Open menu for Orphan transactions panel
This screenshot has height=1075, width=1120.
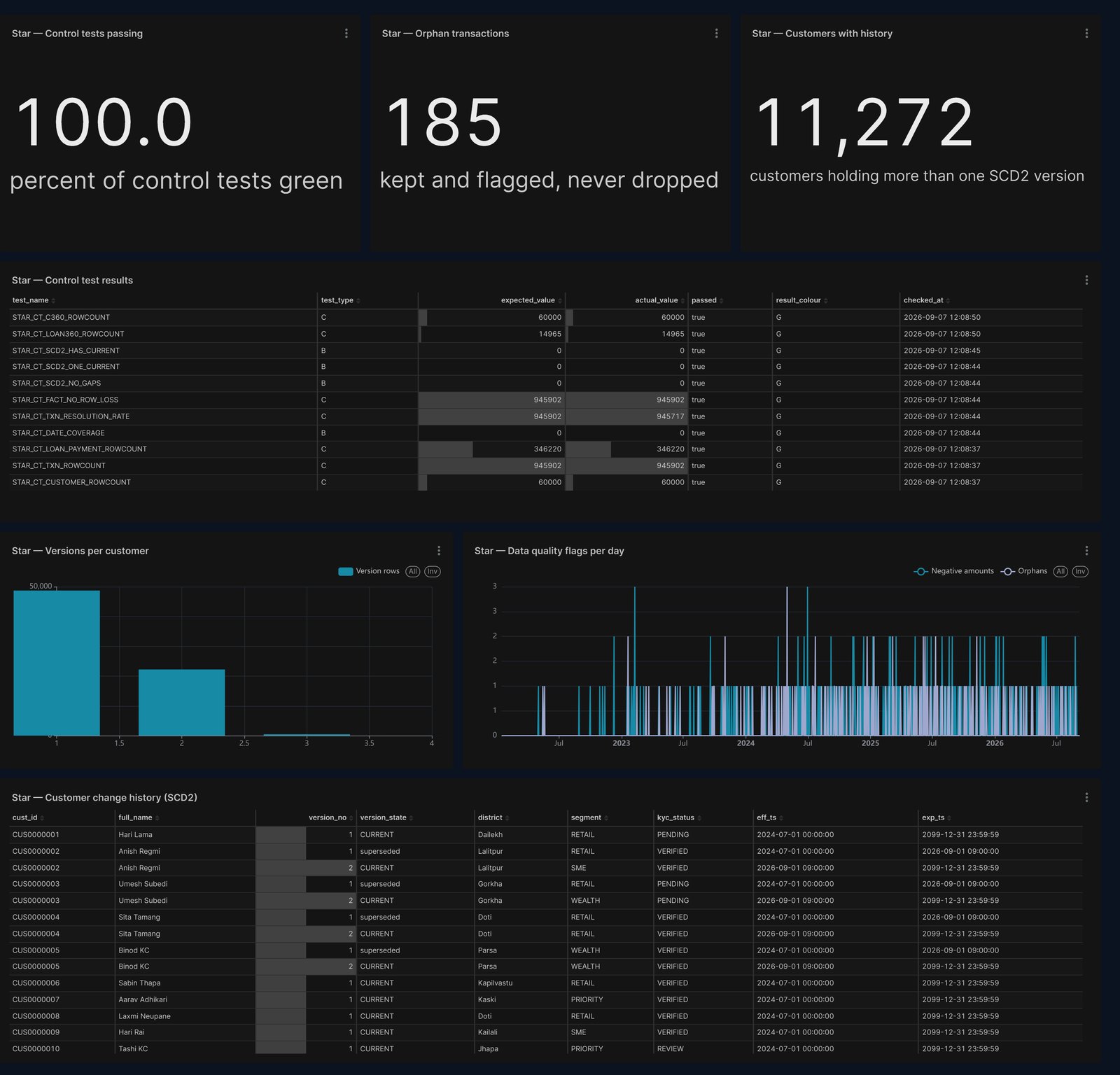tap(716, 34)
